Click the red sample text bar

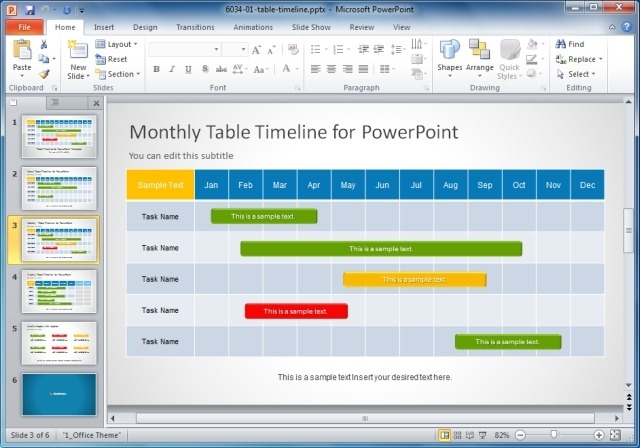coord(296,311)
